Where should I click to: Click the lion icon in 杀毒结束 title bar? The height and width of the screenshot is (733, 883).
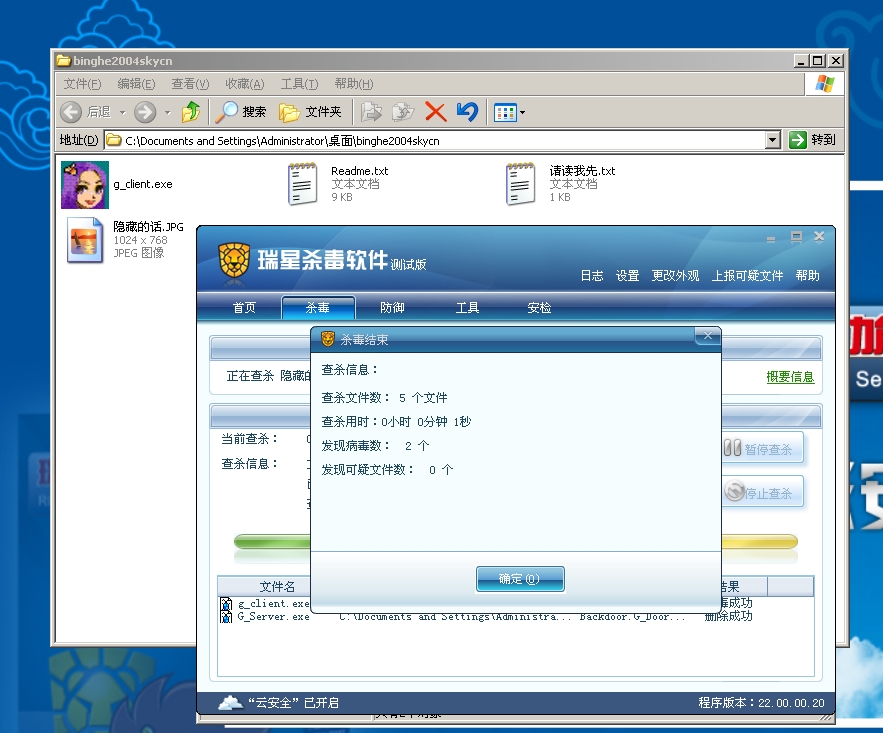pos(328,339)
